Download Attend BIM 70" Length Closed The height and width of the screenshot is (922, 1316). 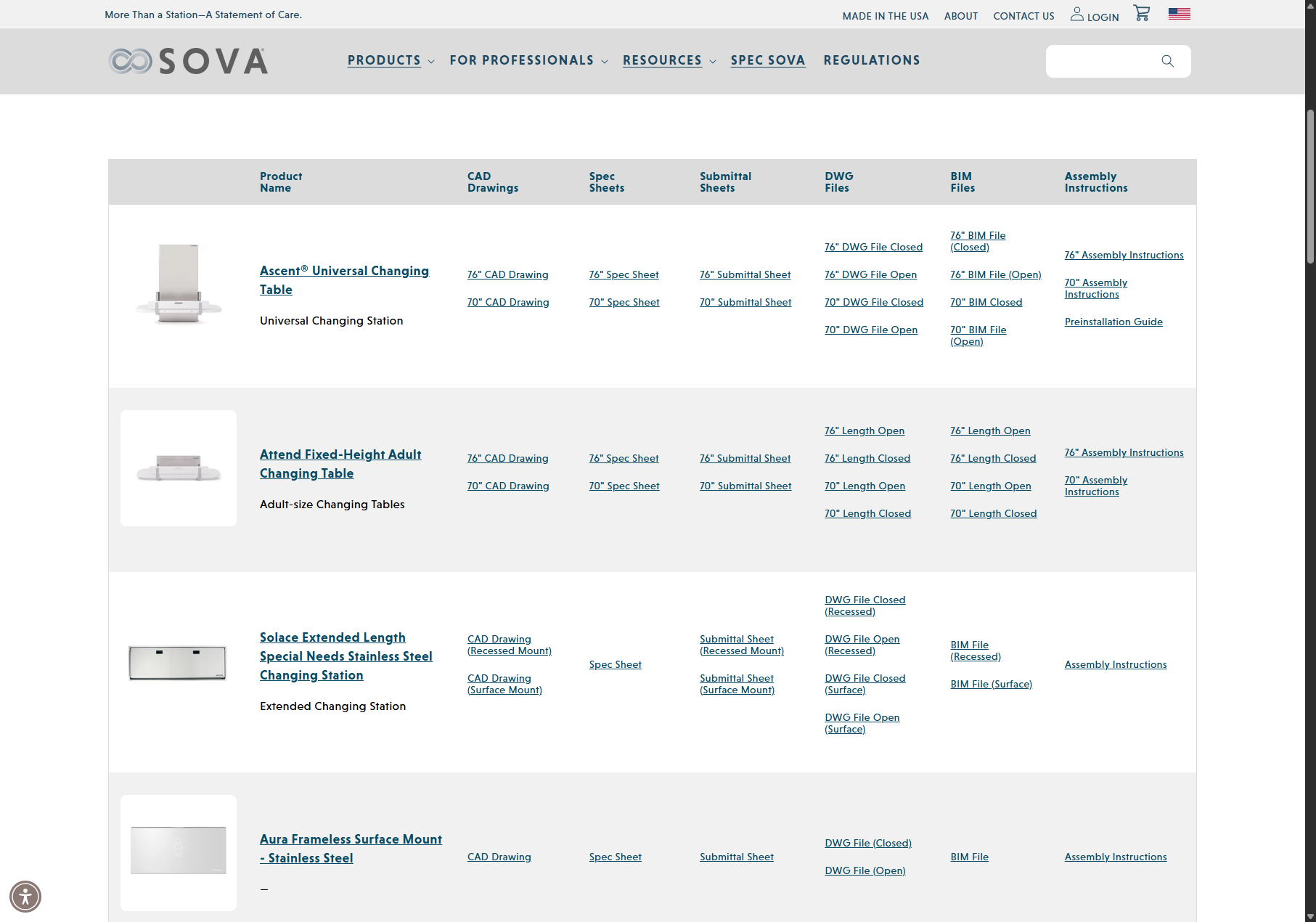[x=994, y=513]
